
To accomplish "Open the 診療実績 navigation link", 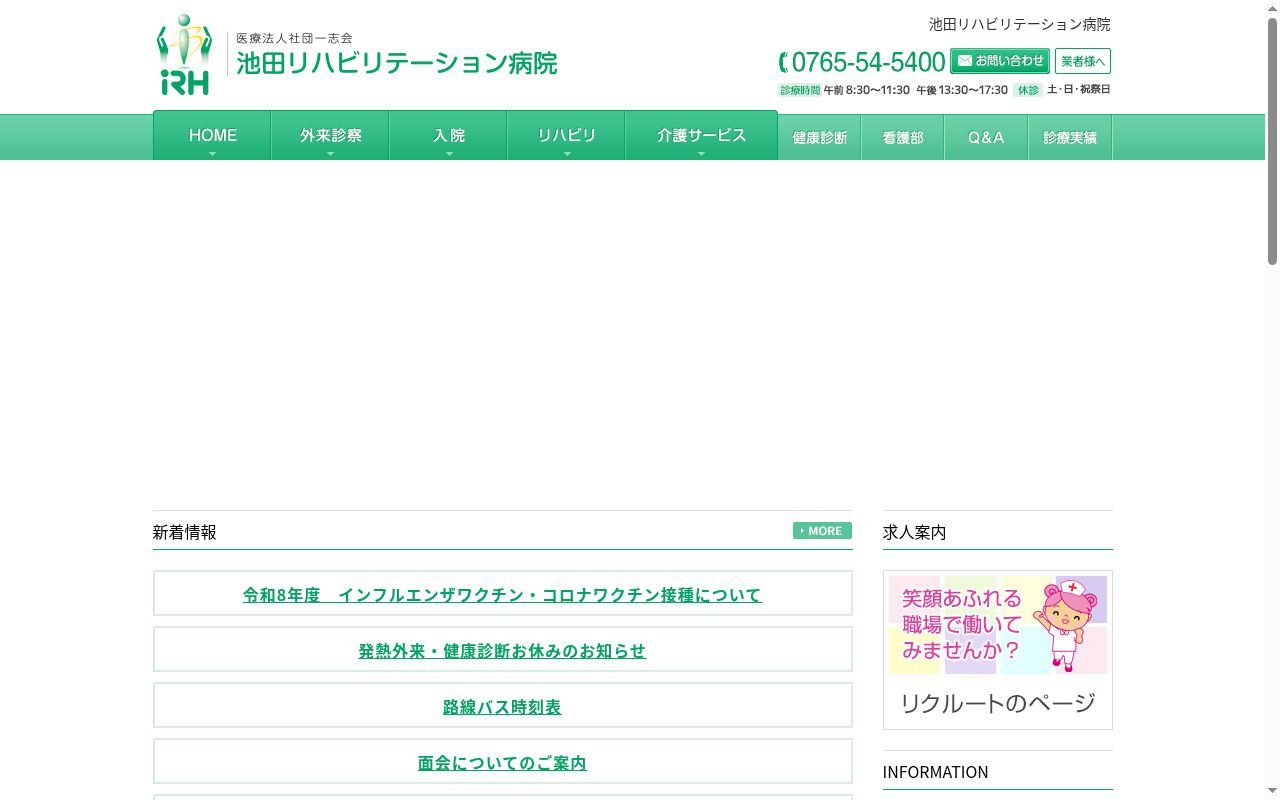I will click(x=1070, y=138).
